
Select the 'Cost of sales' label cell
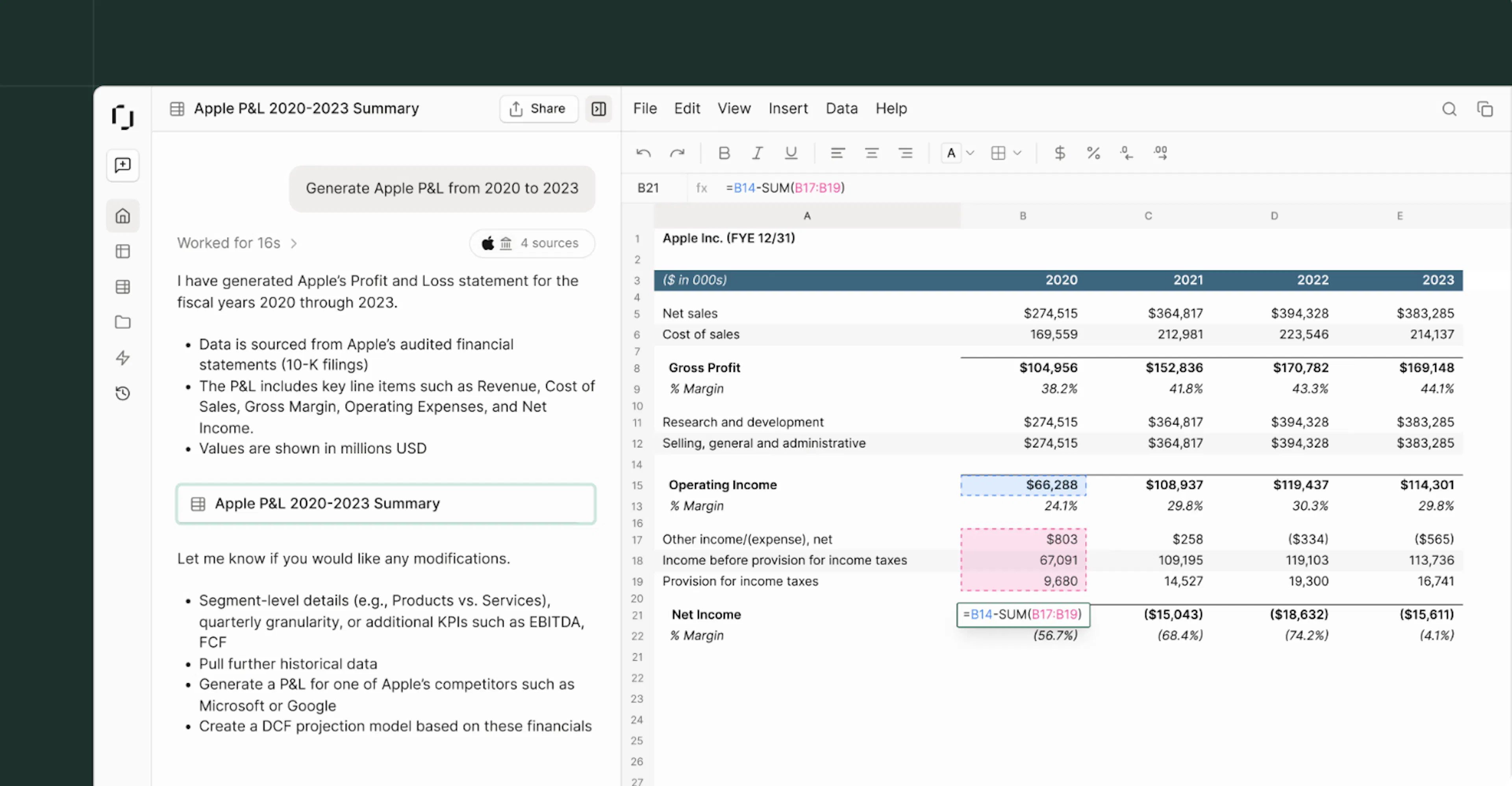(x=807, y=335)
